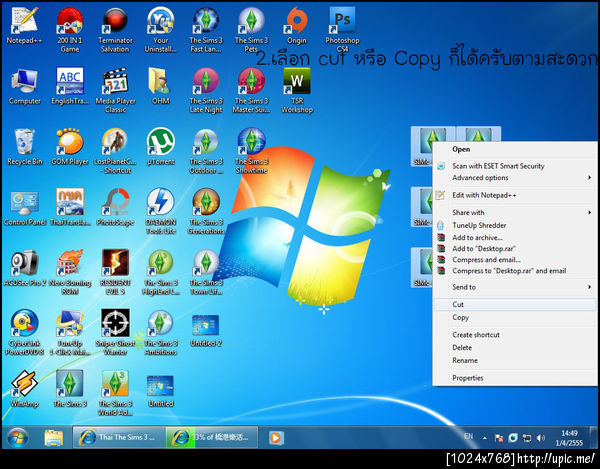Select the Winamp desktop shortcut
The height and width of the screenshot is (469, 600).
pyautogui.click(x=24, y=389)
